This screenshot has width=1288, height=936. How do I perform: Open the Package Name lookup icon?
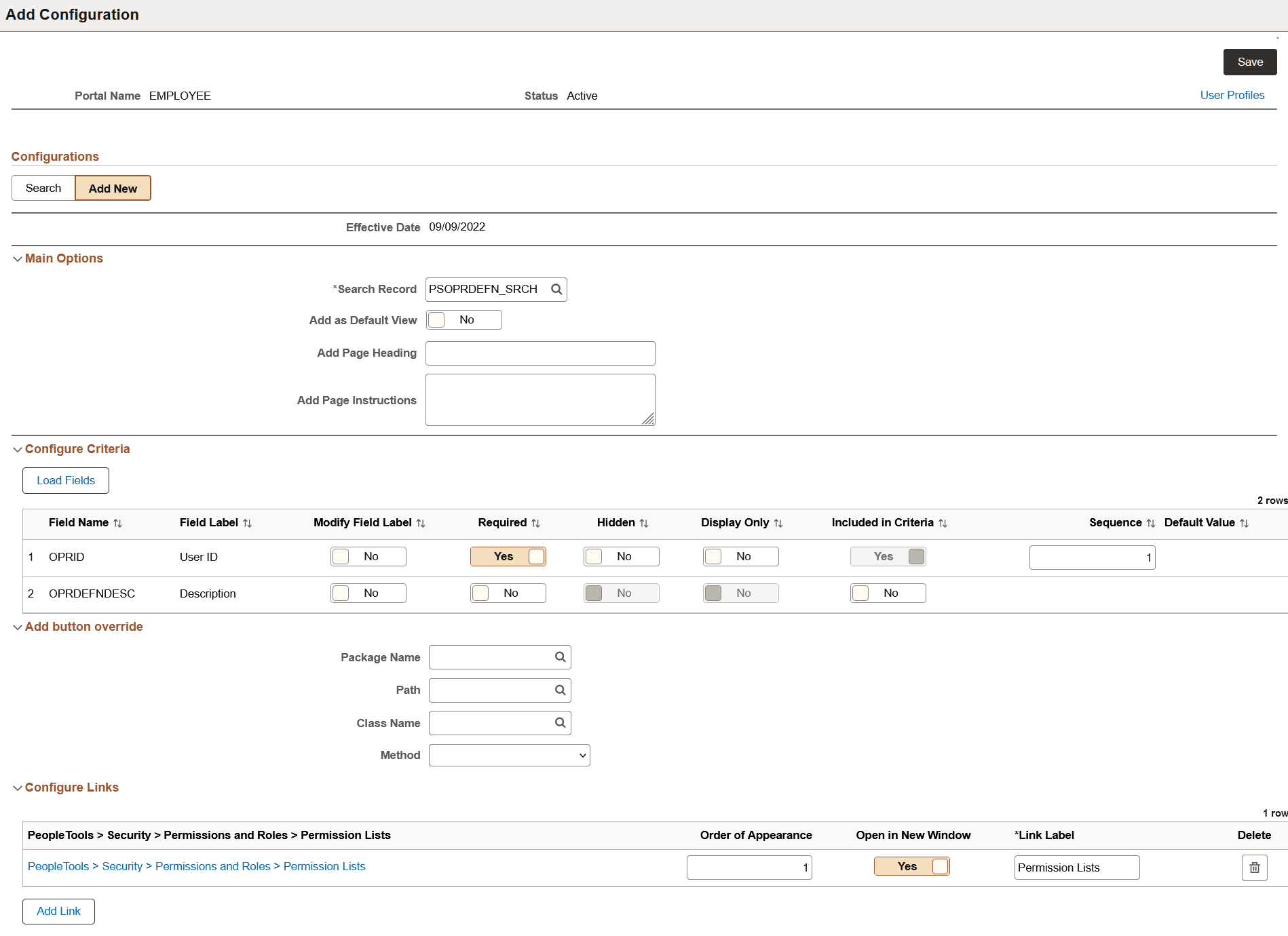[x=559, y=657]
